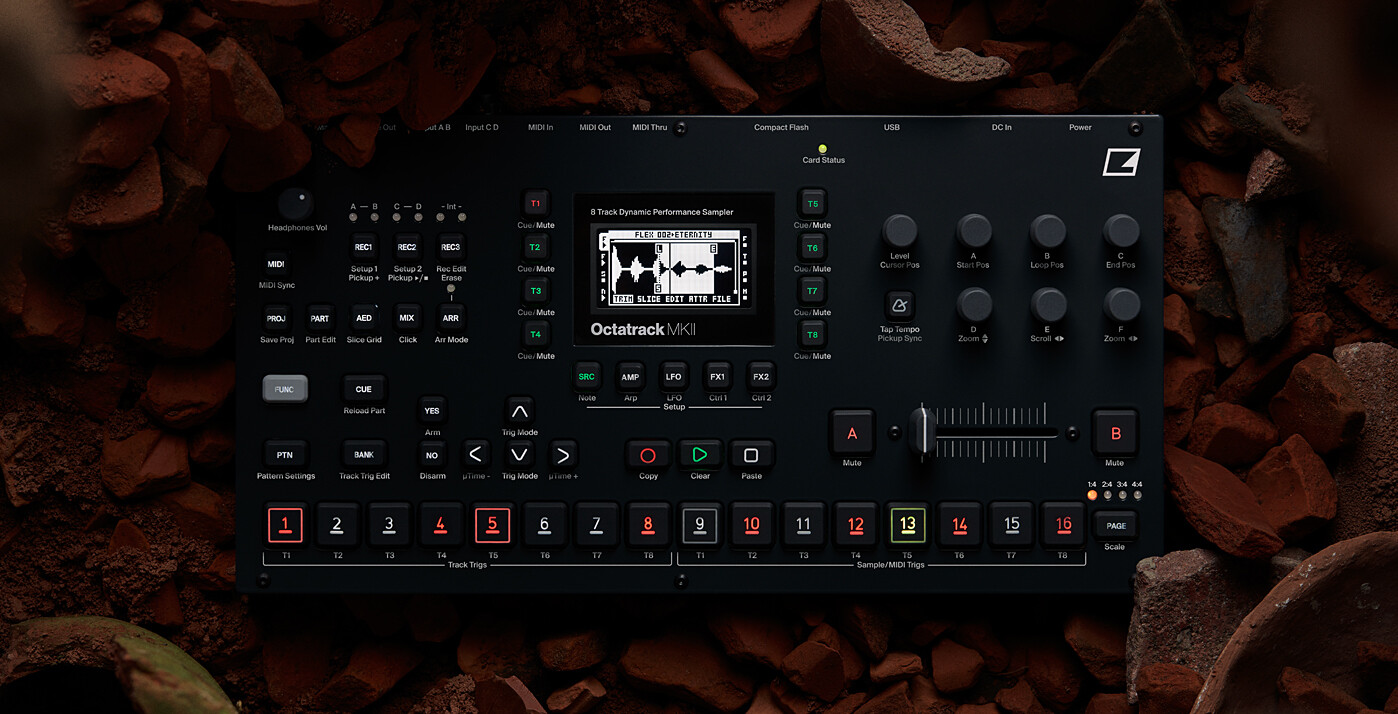Click the stop square button
Screen dimensions: 1398x714
coord(751,455)
